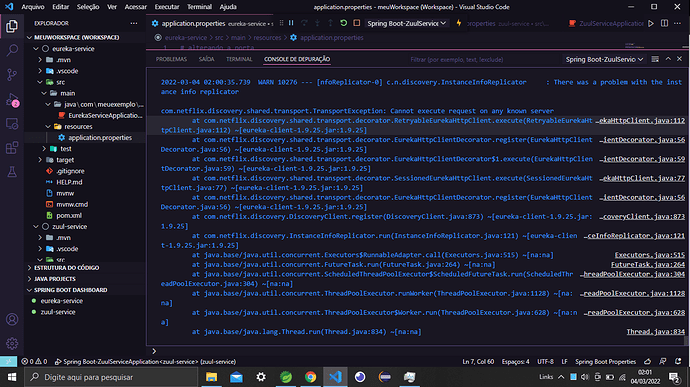Open the Extensions view

pyautogui.click(x=12, y=148)
